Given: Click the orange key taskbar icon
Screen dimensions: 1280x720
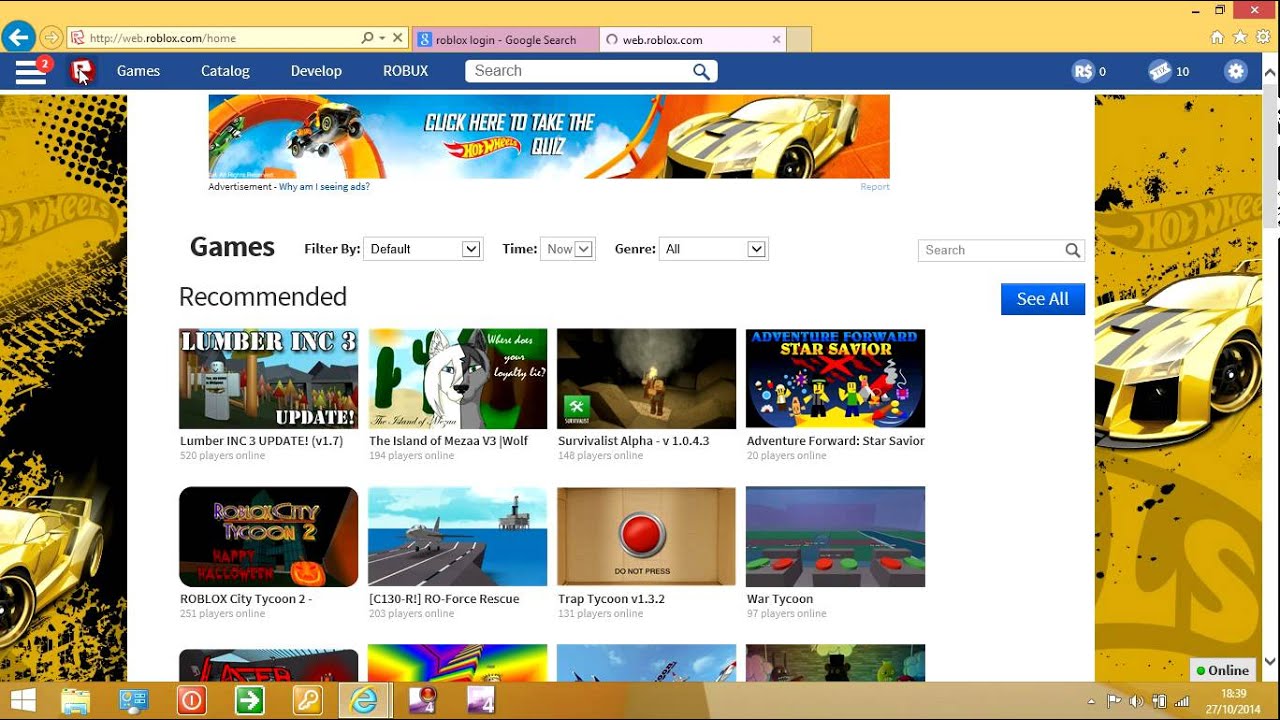Looking at the screenshot, I should click(x=306, y=700).
